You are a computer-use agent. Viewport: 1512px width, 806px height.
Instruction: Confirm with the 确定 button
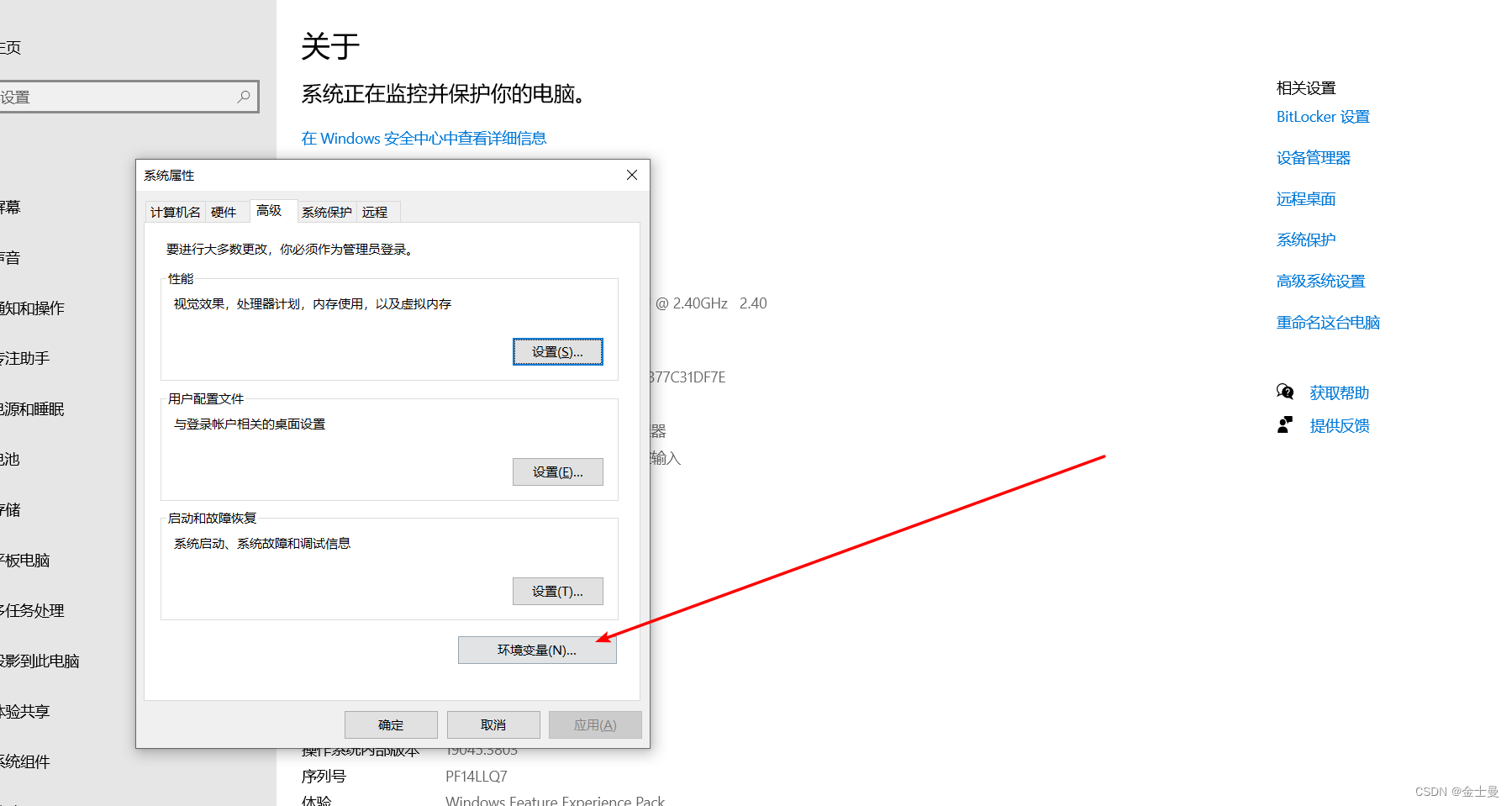[391, 725]
